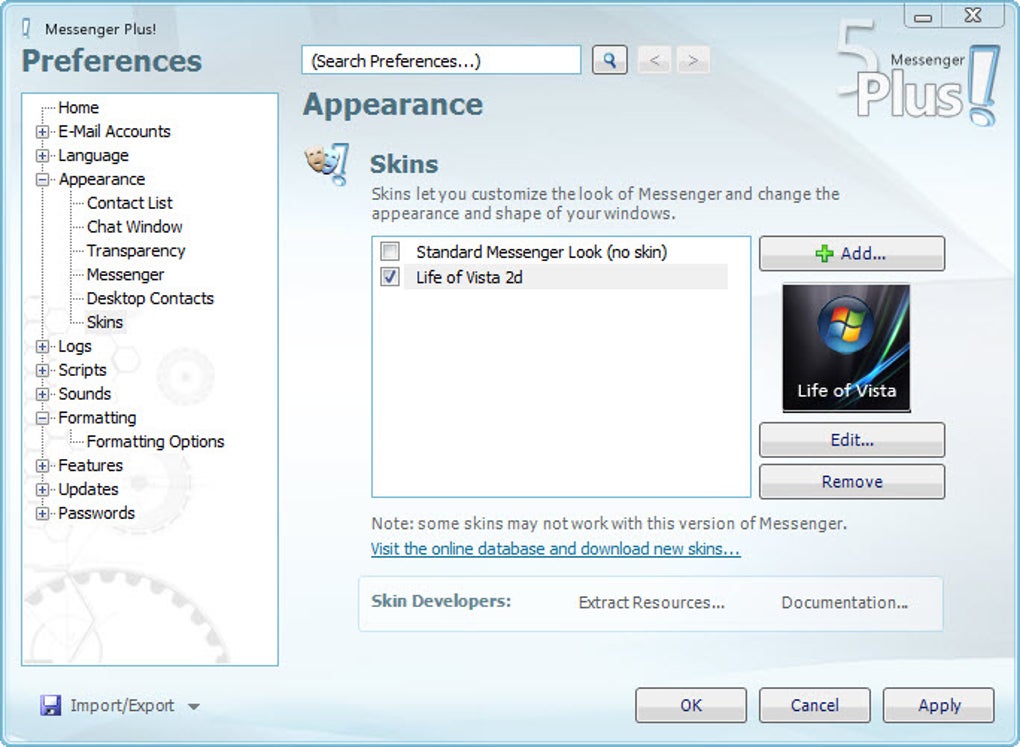Close the Preferences window
1020x747 pixels.
pos(973,15)
